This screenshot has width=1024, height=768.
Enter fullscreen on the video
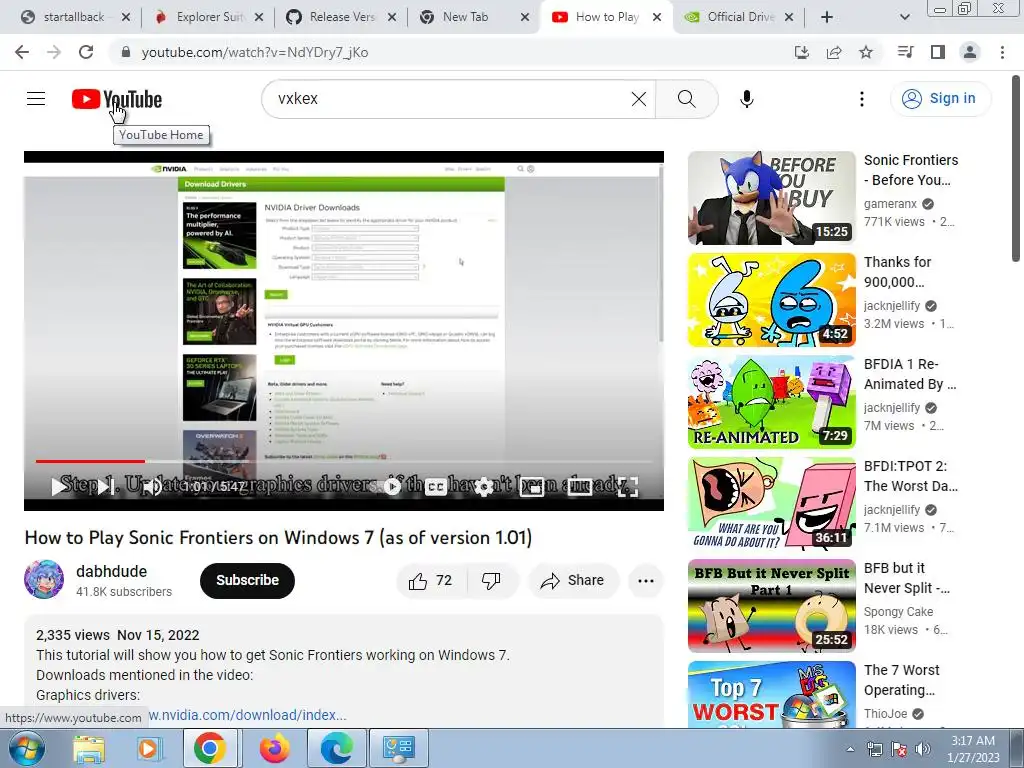[628, 487]
